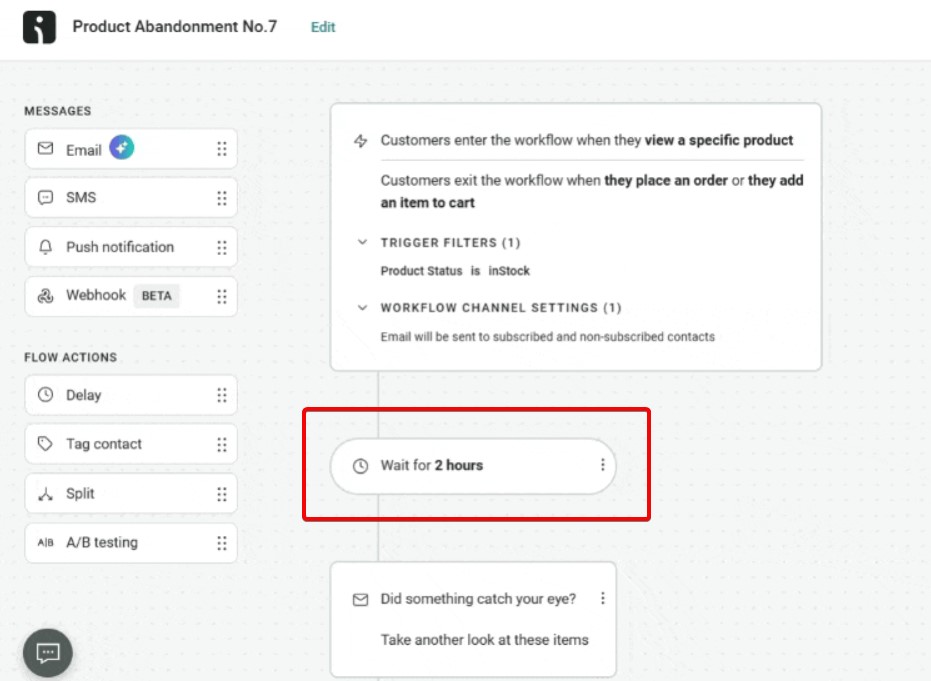Open options menu on the email message node
The width and height of the screenshot is (931, 681).
coord(603,598)
